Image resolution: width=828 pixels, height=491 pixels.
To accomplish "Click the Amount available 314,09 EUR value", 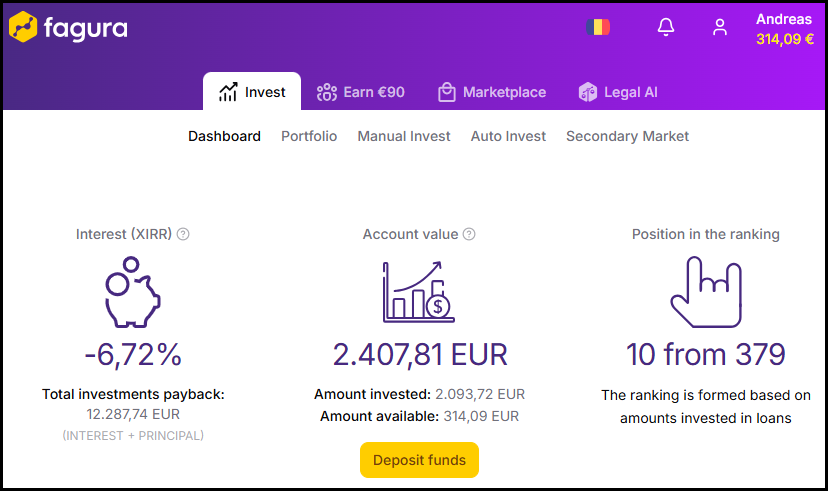I will [x=481, y=417].
